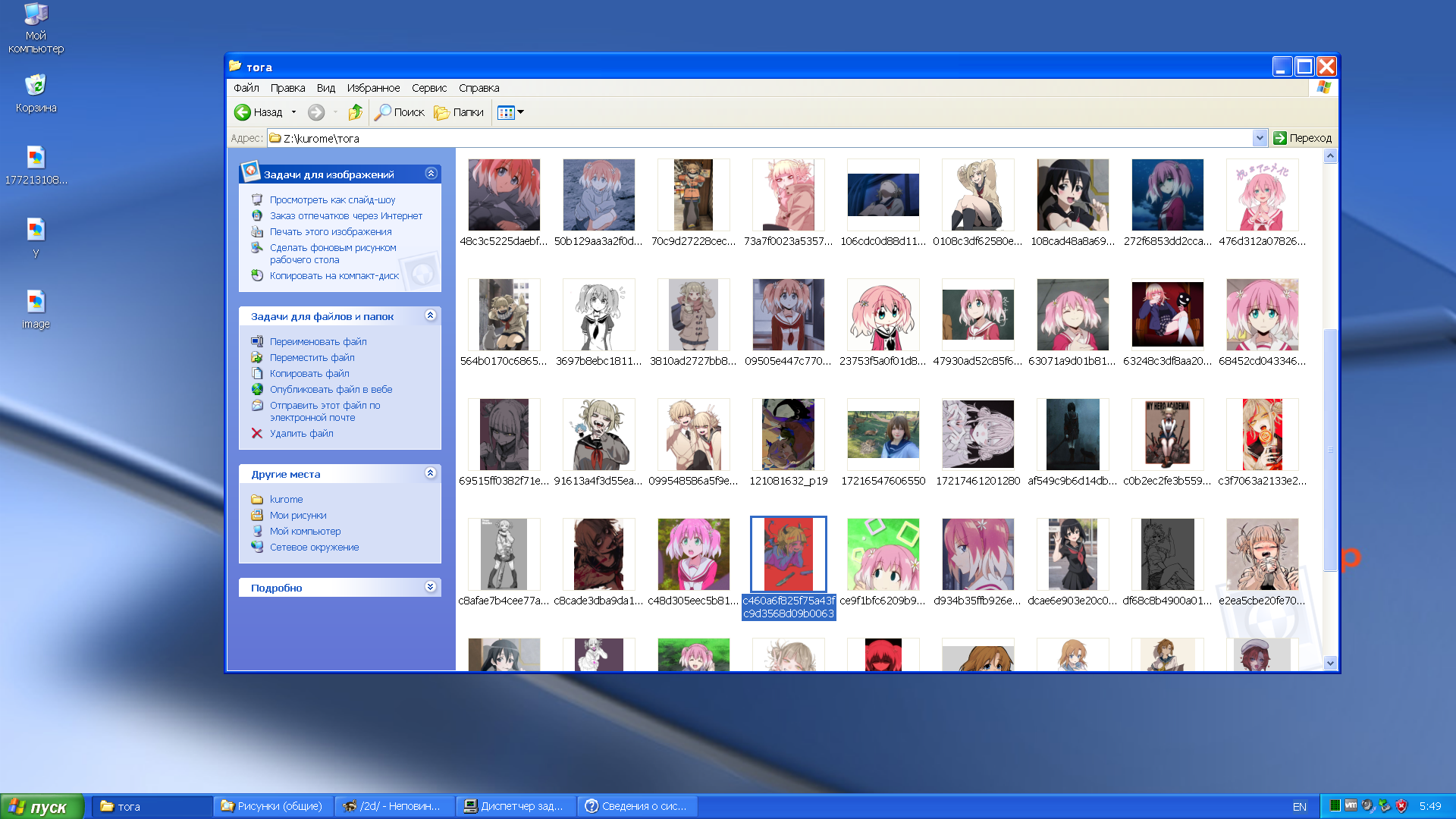Click Копировать файл link
Viewport: 1456px width, 819px height.
pyautogui.click(x=309, y=374)
